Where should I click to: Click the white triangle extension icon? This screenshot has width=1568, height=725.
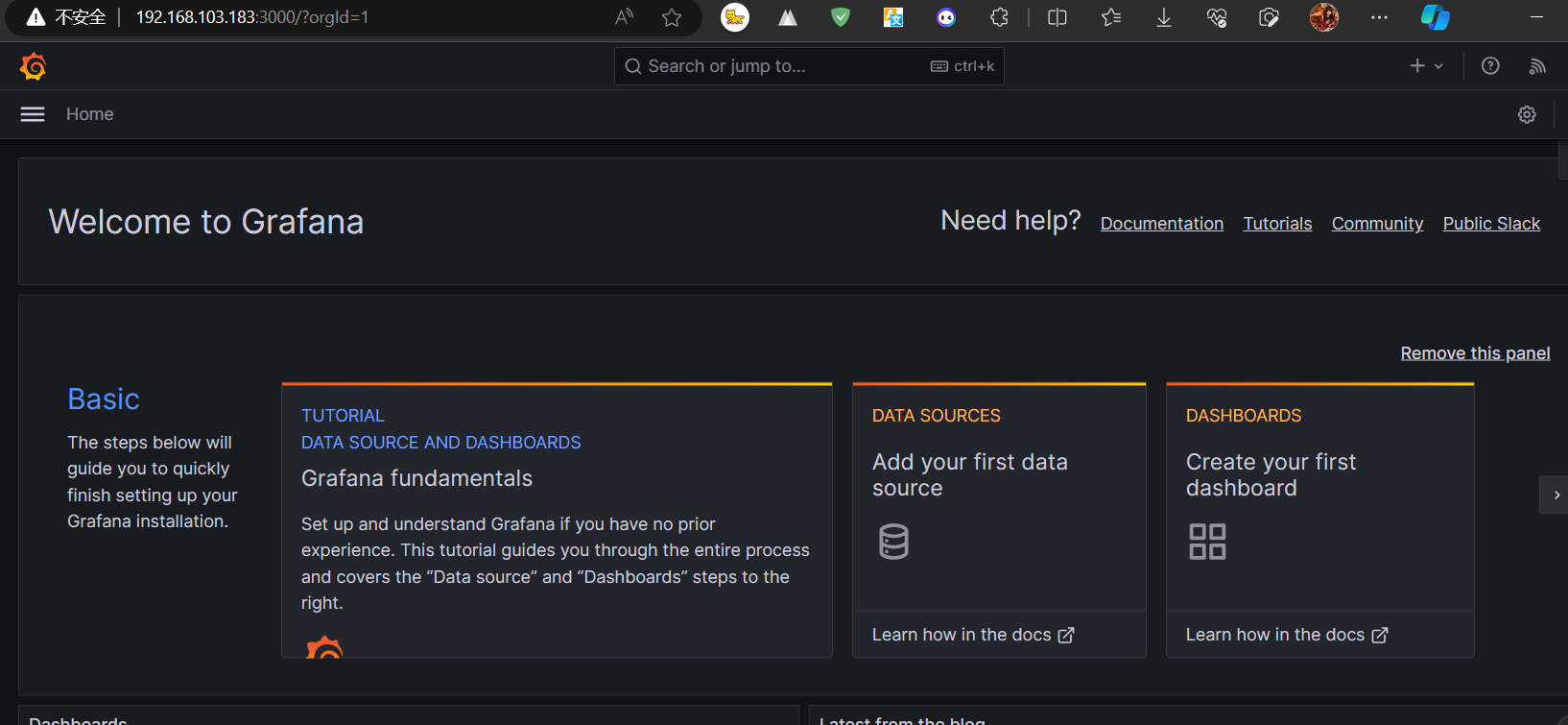(x=788, y=17)
